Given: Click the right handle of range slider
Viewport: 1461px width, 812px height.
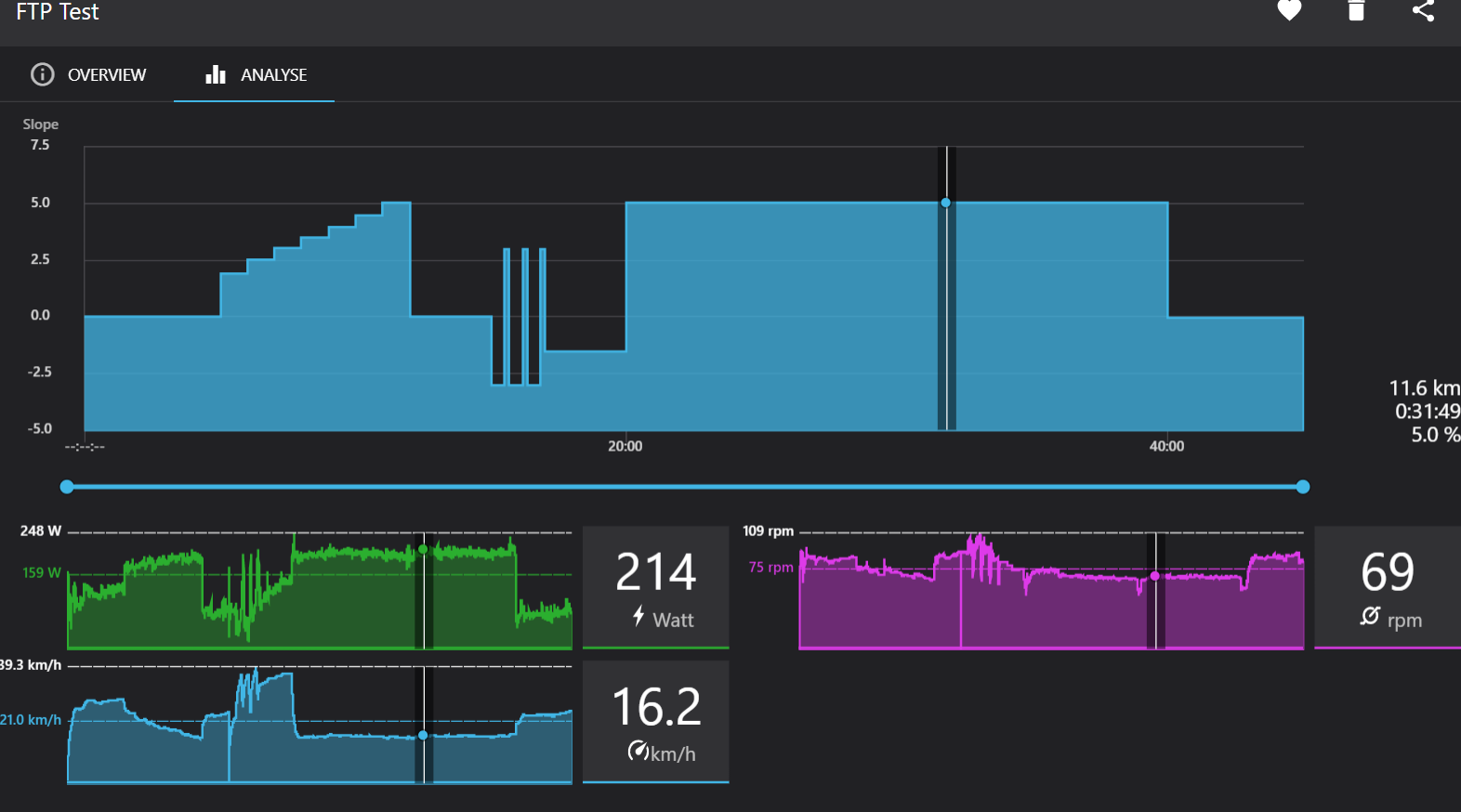Looking at the screenshot, I should tap(1303, 487).
